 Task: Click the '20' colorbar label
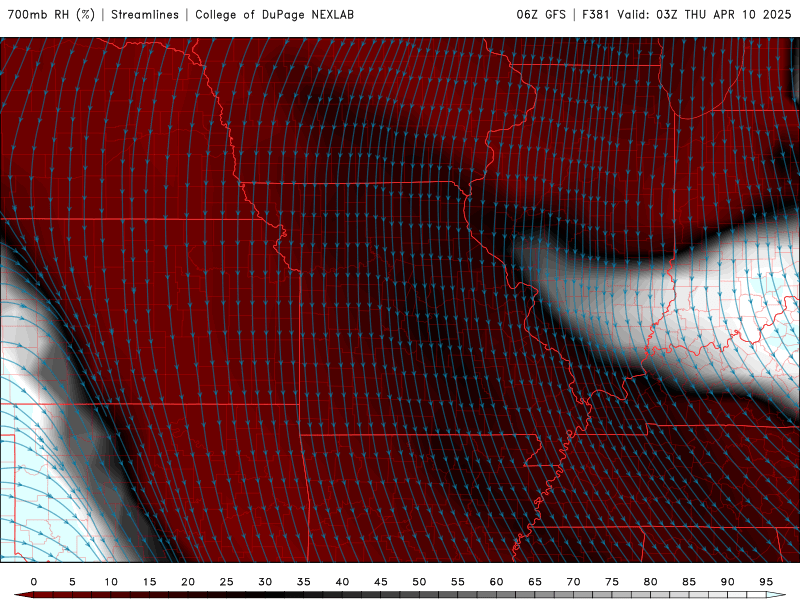(x=188, y=582)
